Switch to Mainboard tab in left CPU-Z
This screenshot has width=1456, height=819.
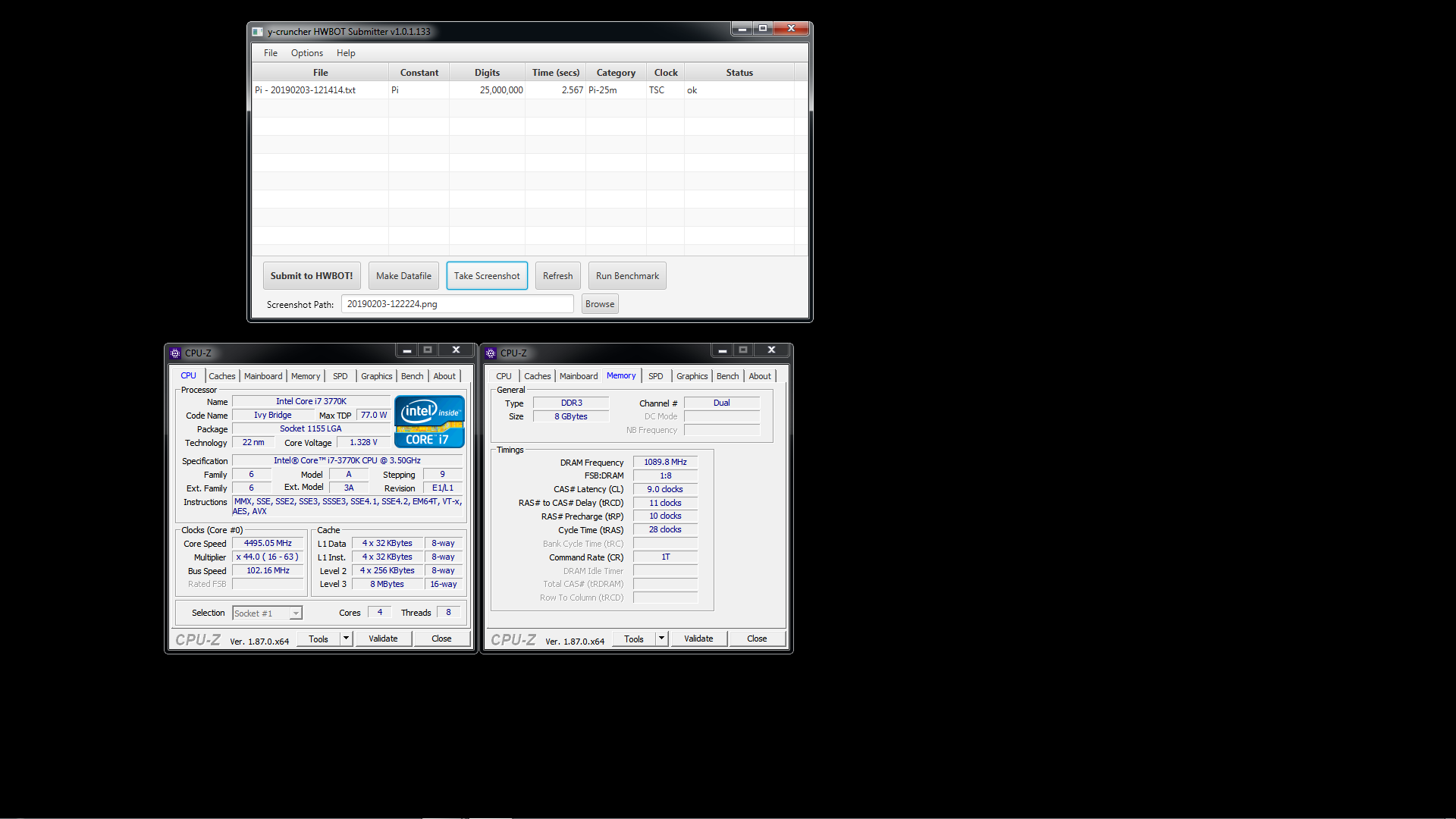click(x=263, y=376)
